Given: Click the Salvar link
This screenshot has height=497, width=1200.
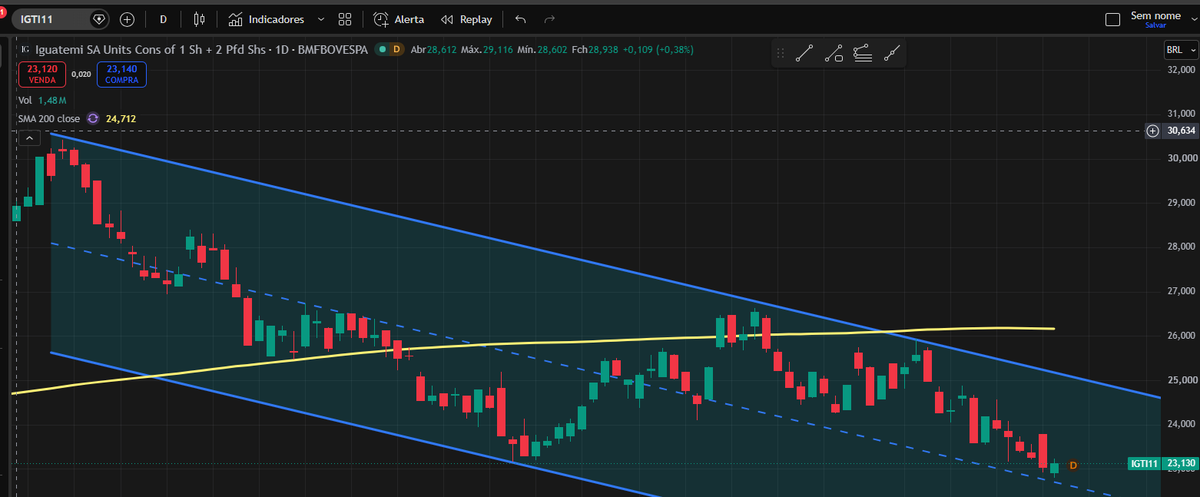Looking at the screenshot, I should tap(1155, 25).
